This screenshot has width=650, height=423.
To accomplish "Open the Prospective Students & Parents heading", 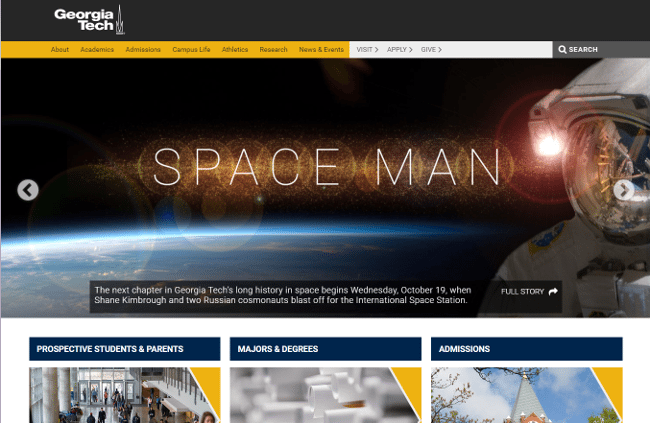I will click(x=125, y=349).
